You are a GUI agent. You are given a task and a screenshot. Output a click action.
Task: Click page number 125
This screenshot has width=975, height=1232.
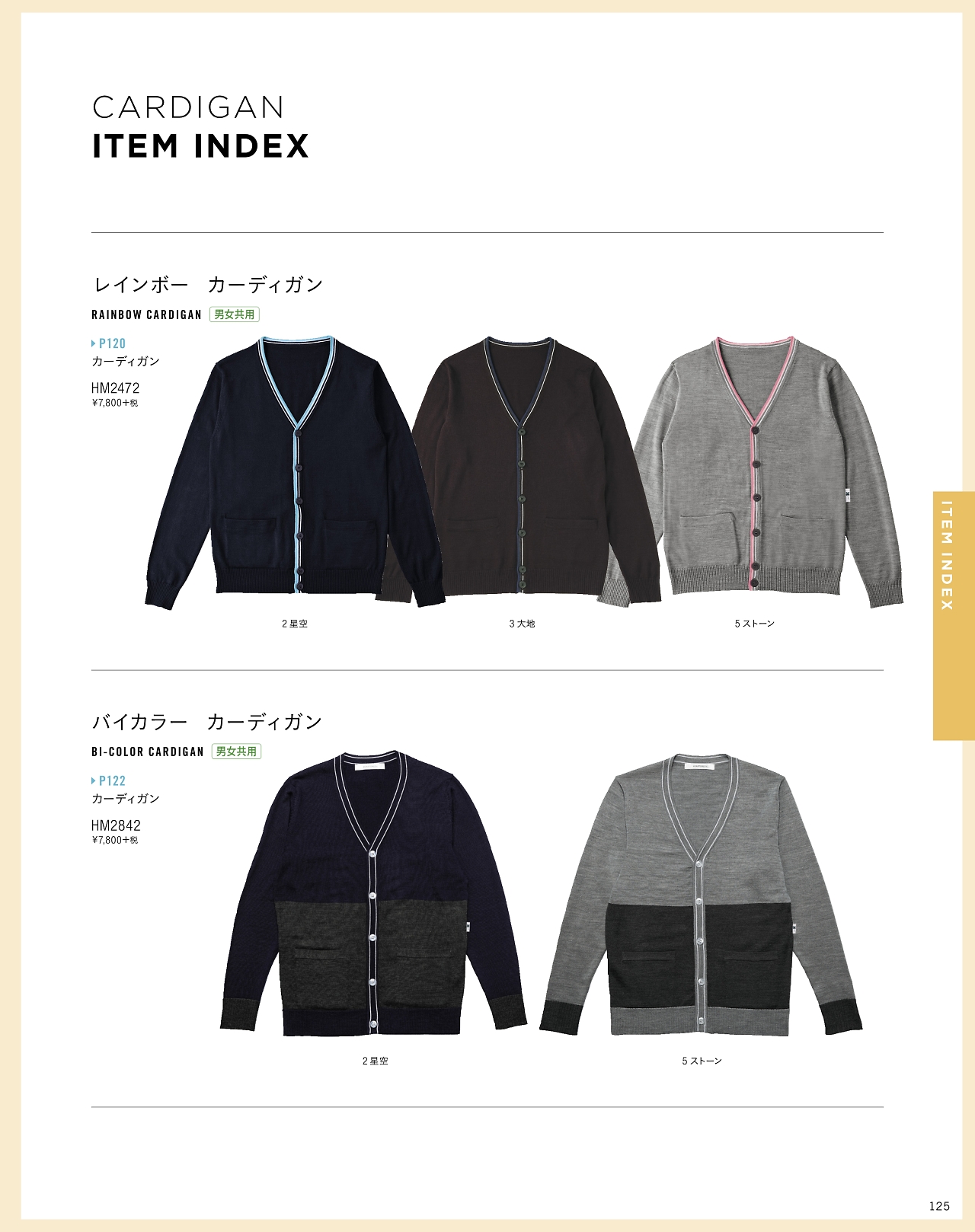[x=939, y=1206]
